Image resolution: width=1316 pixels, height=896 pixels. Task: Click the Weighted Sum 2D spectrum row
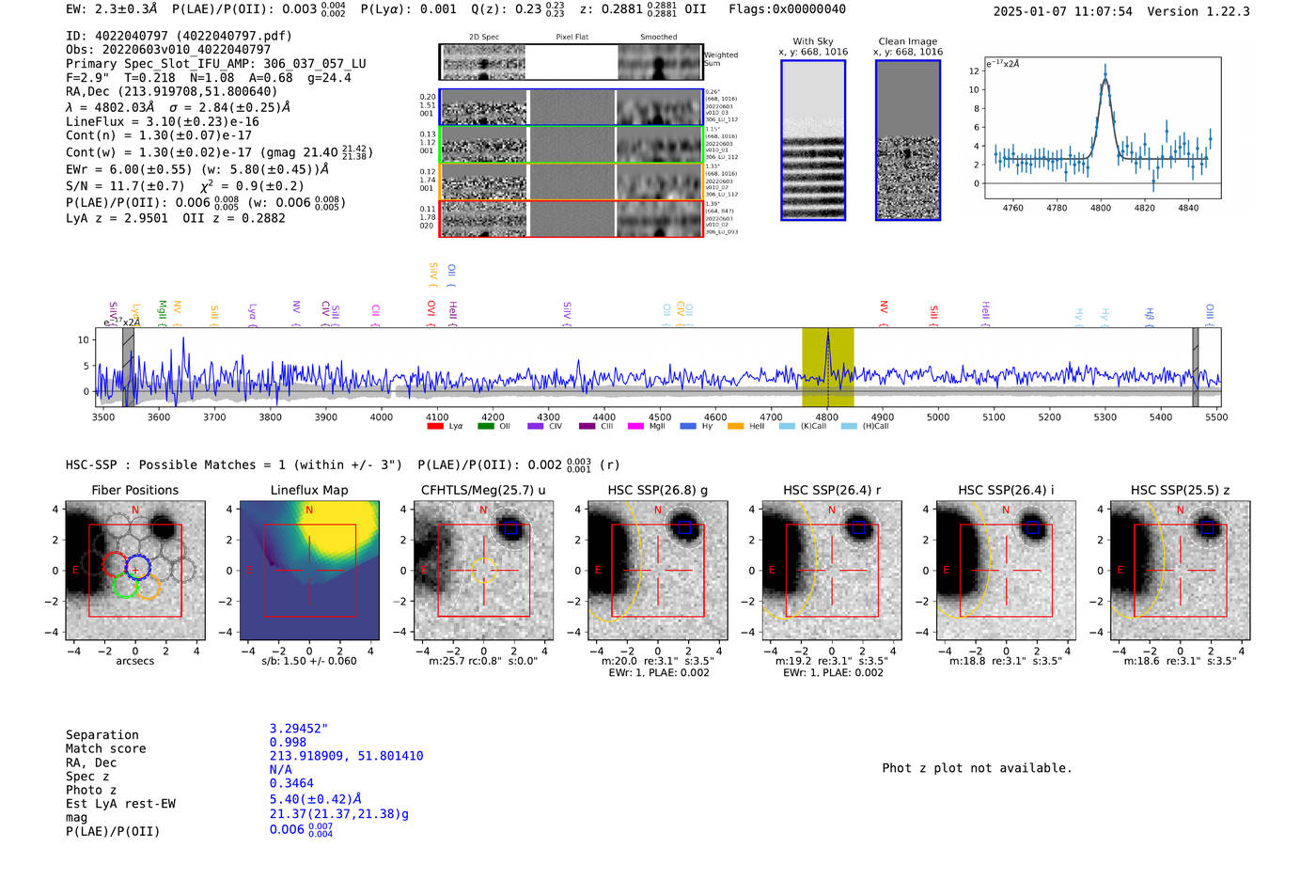pos(571,62)
